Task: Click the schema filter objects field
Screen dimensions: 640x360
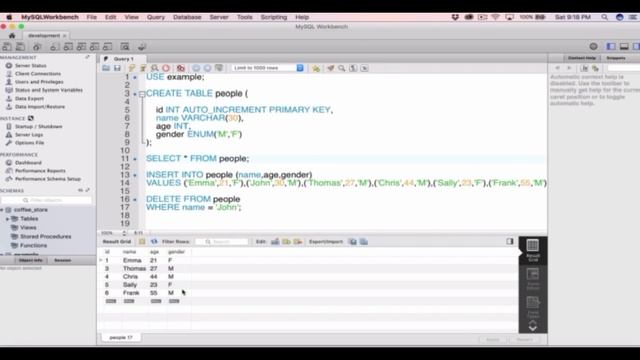Action: 46,200
